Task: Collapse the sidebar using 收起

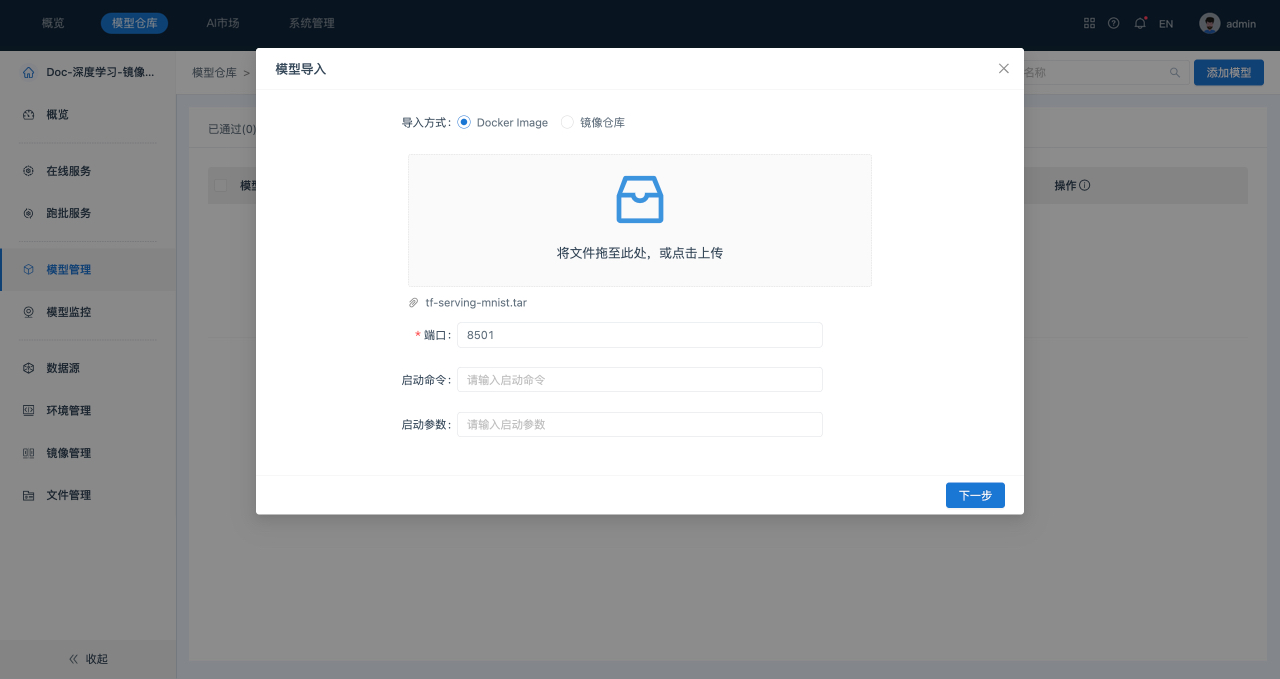Action: 88,659
